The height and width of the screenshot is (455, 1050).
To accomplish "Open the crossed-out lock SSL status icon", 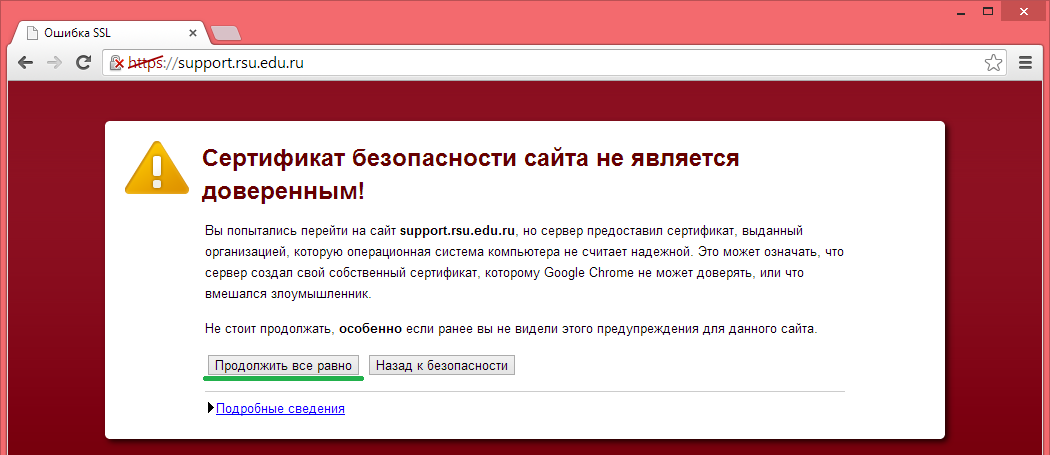I will (x=117, y=63).
